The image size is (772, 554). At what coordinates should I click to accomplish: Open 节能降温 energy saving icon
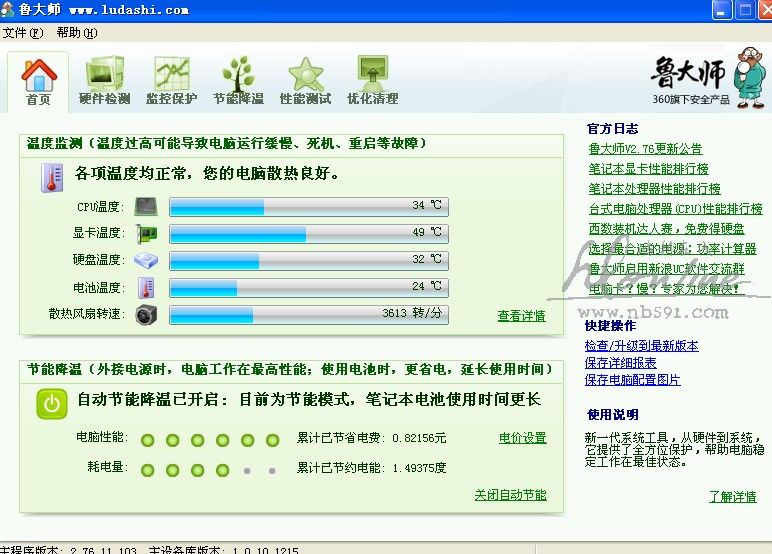click(238, 76)
